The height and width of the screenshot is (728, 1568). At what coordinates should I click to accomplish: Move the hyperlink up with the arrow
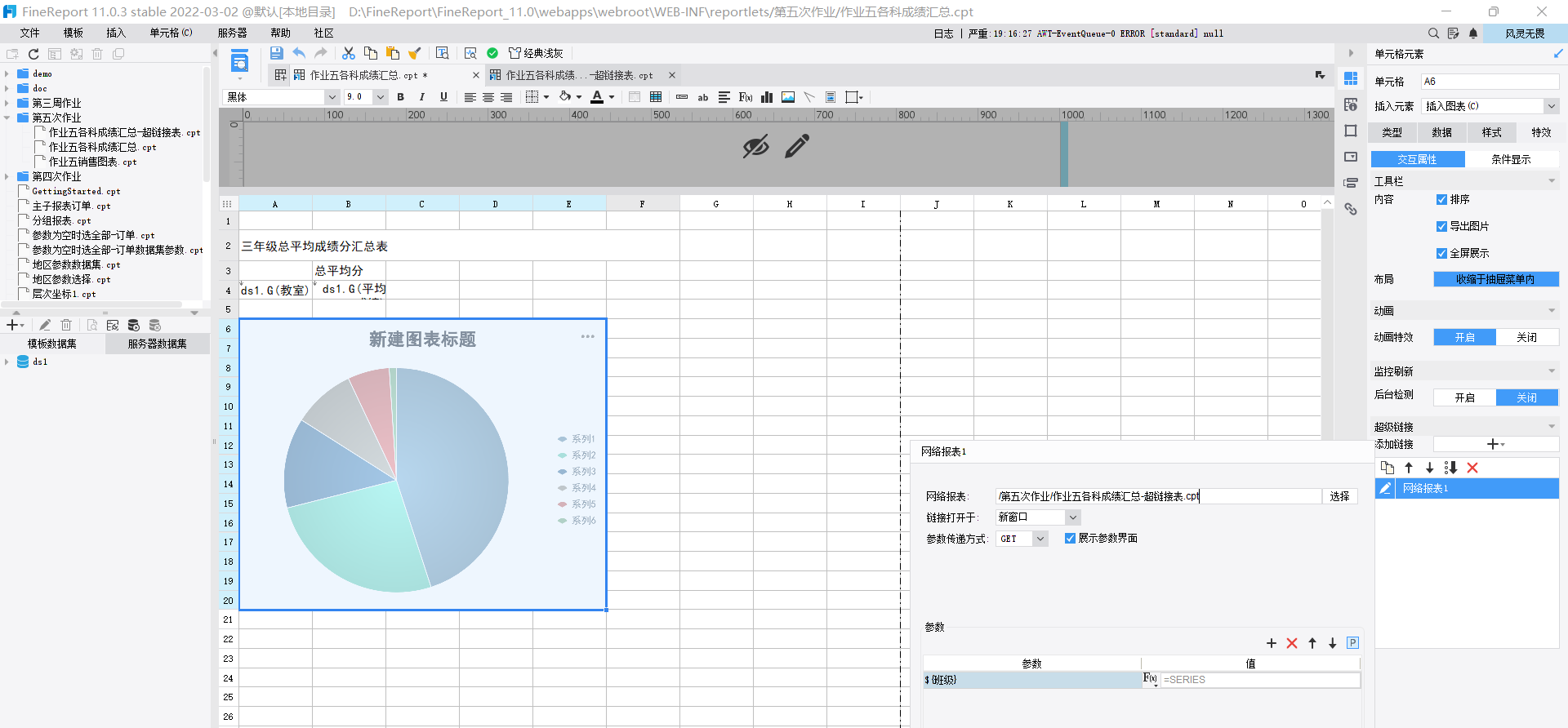tap(1409, 468)
